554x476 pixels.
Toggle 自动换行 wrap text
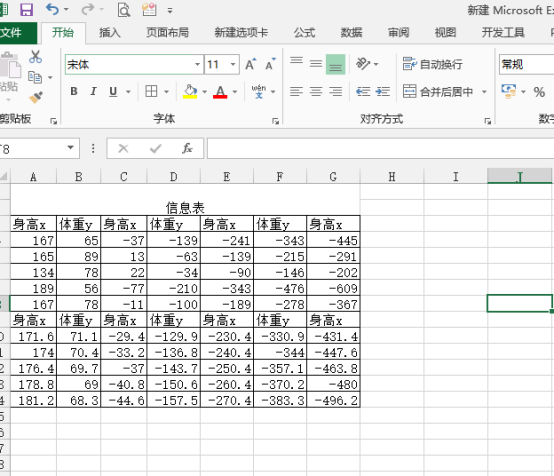click(432, 64)
